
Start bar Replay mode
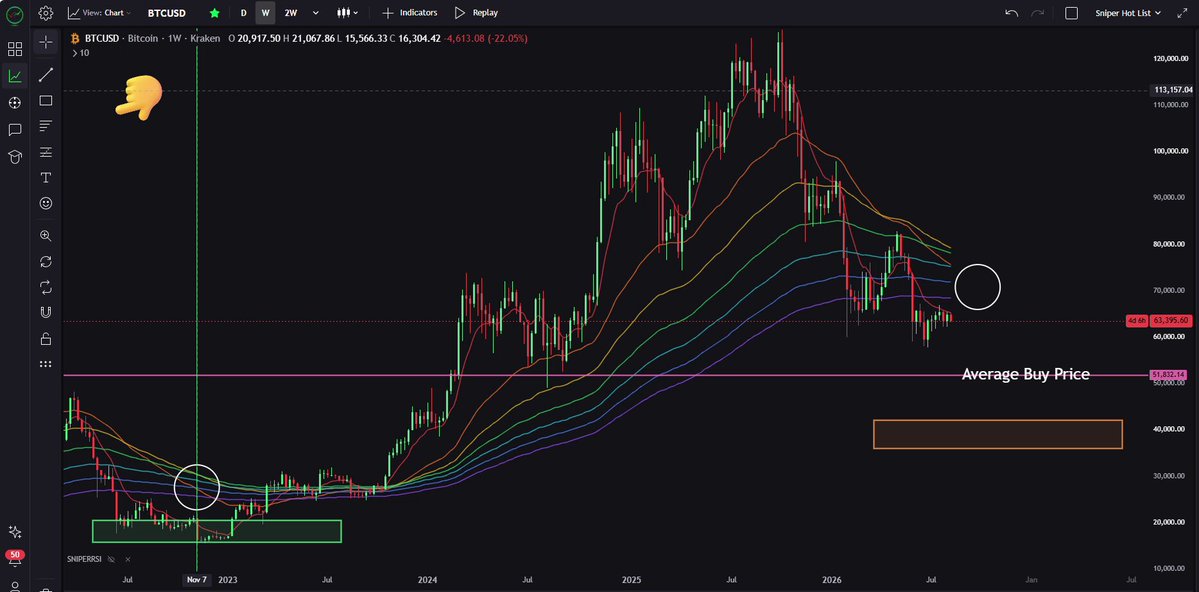pos(476,13)
